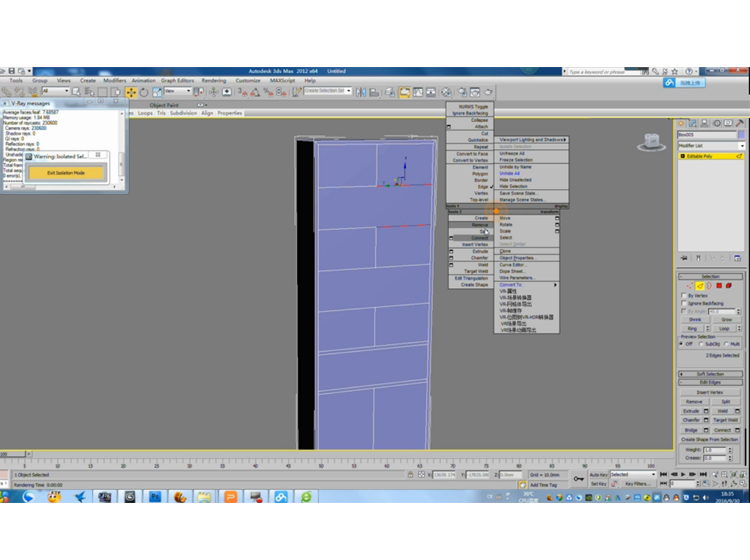Click the Set Key large key icon
Viewport: 750px width, 560px height.
point(579,479)
